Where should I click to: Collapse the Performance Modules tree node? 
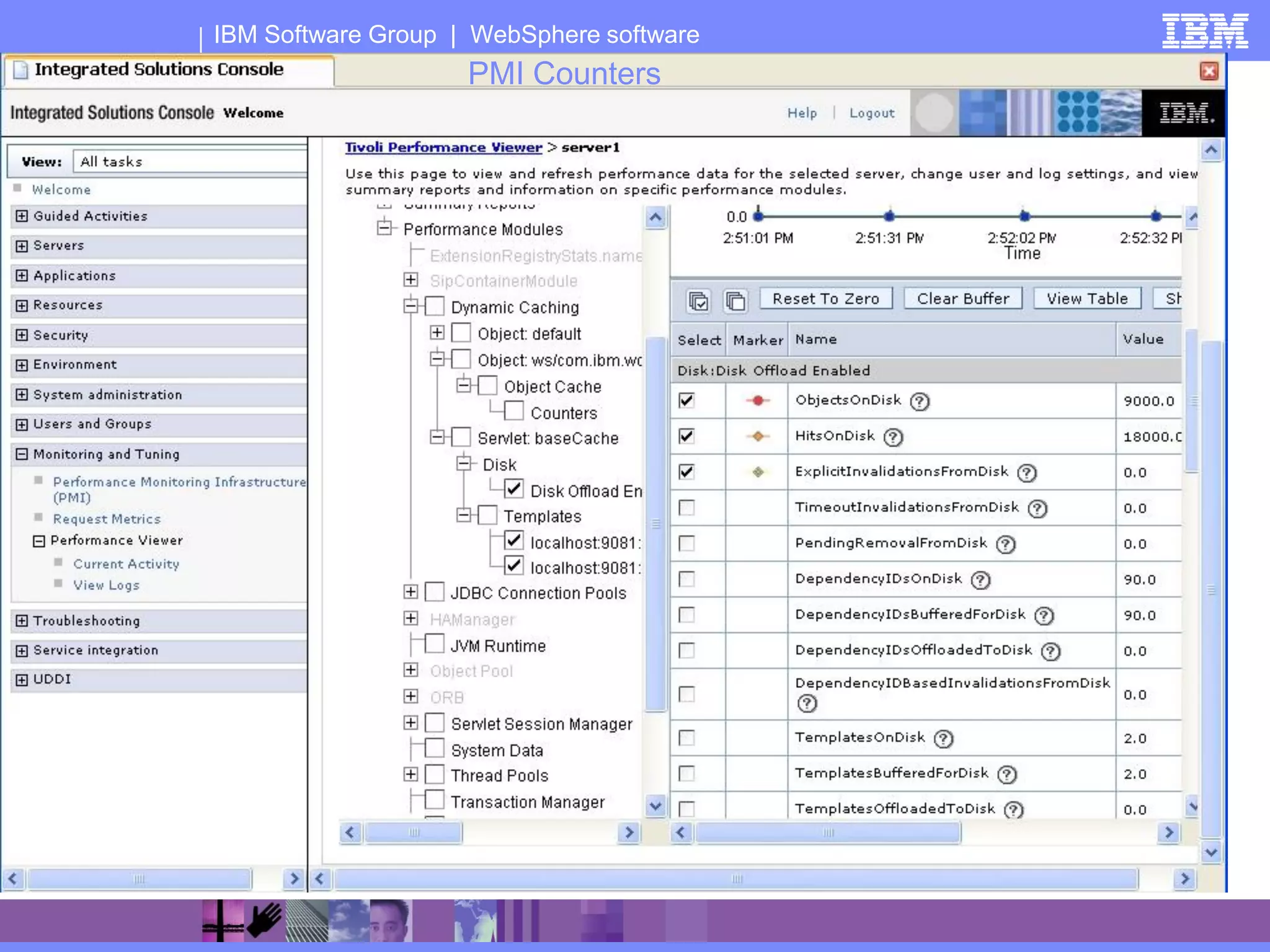tap(384, 227)
